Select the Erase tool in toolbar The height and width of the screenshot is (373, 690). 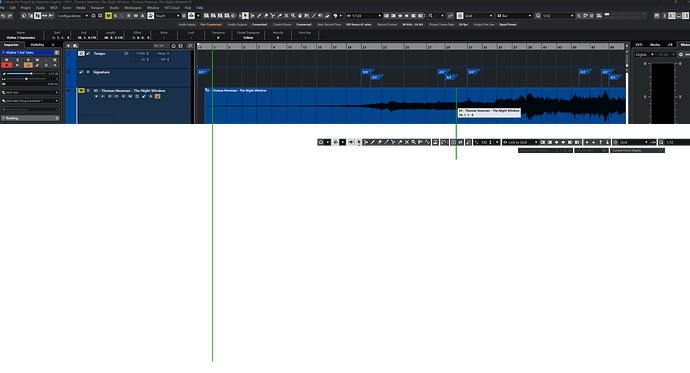coord(266,16)
